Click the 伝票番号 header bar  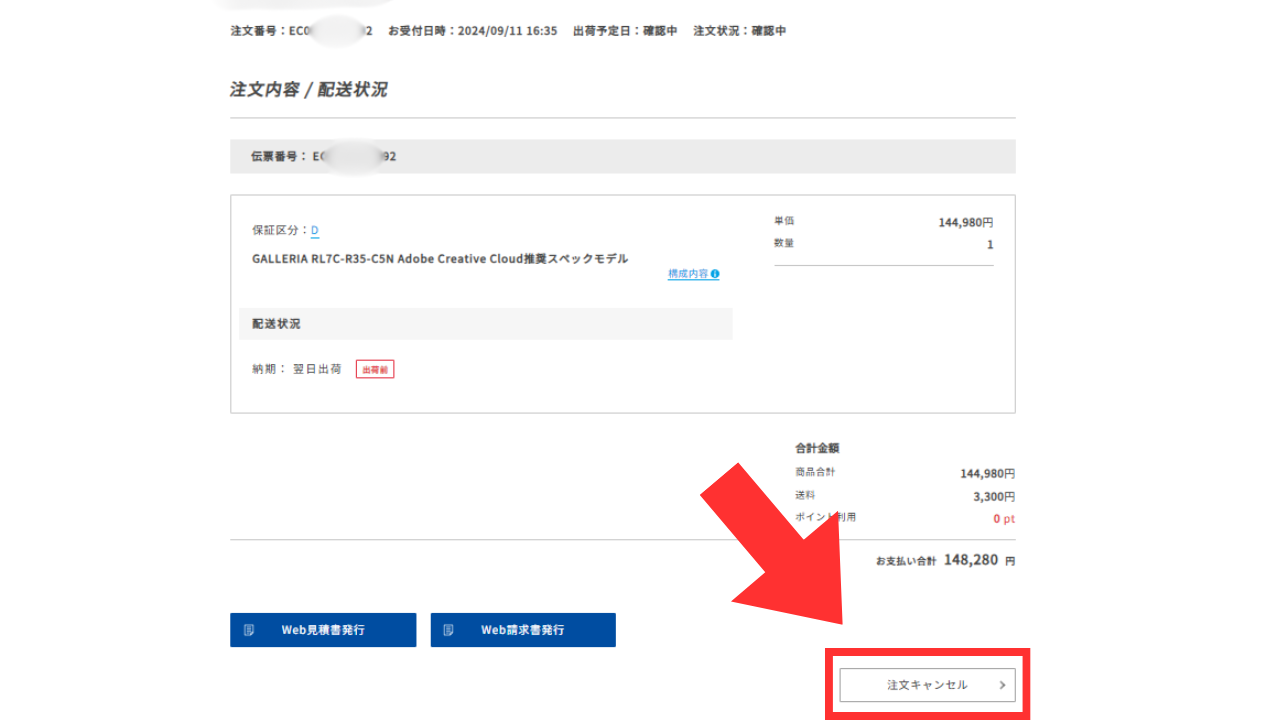tap(622, 156)
